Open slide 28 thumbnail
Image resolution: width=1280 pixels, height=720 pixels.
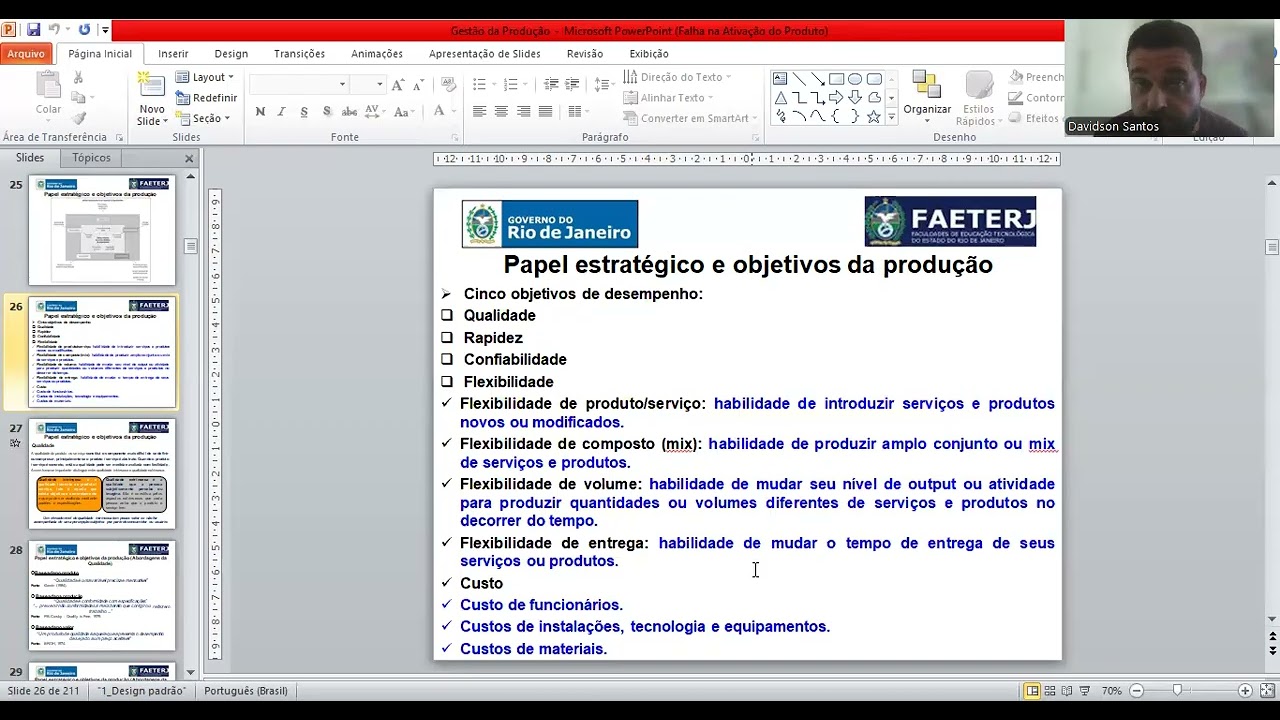pyautogui.click(x=102, y=596)
